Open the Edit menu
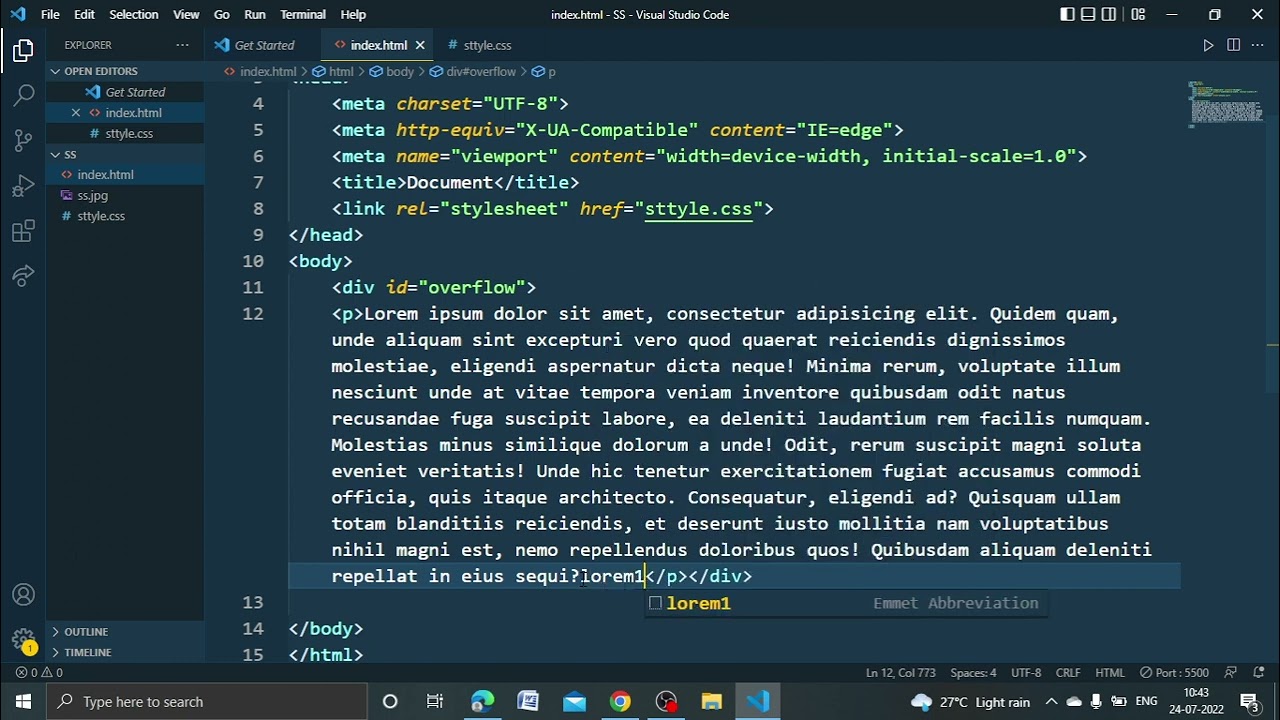The image size is (1280, 720). tap(84, 14)
